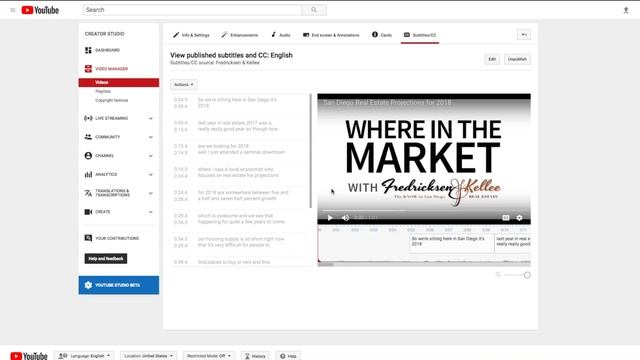Open video player settings gear

point(519,218)
